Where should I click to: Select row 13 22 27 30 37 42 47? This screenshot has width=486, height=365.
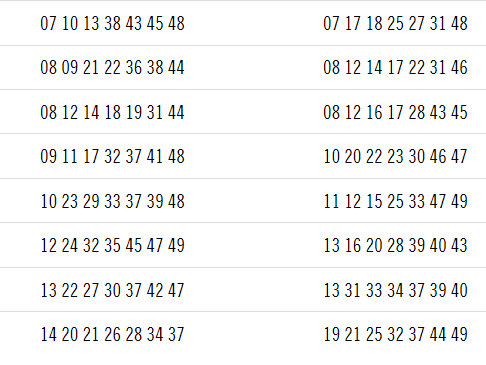(x=112, y=290)
